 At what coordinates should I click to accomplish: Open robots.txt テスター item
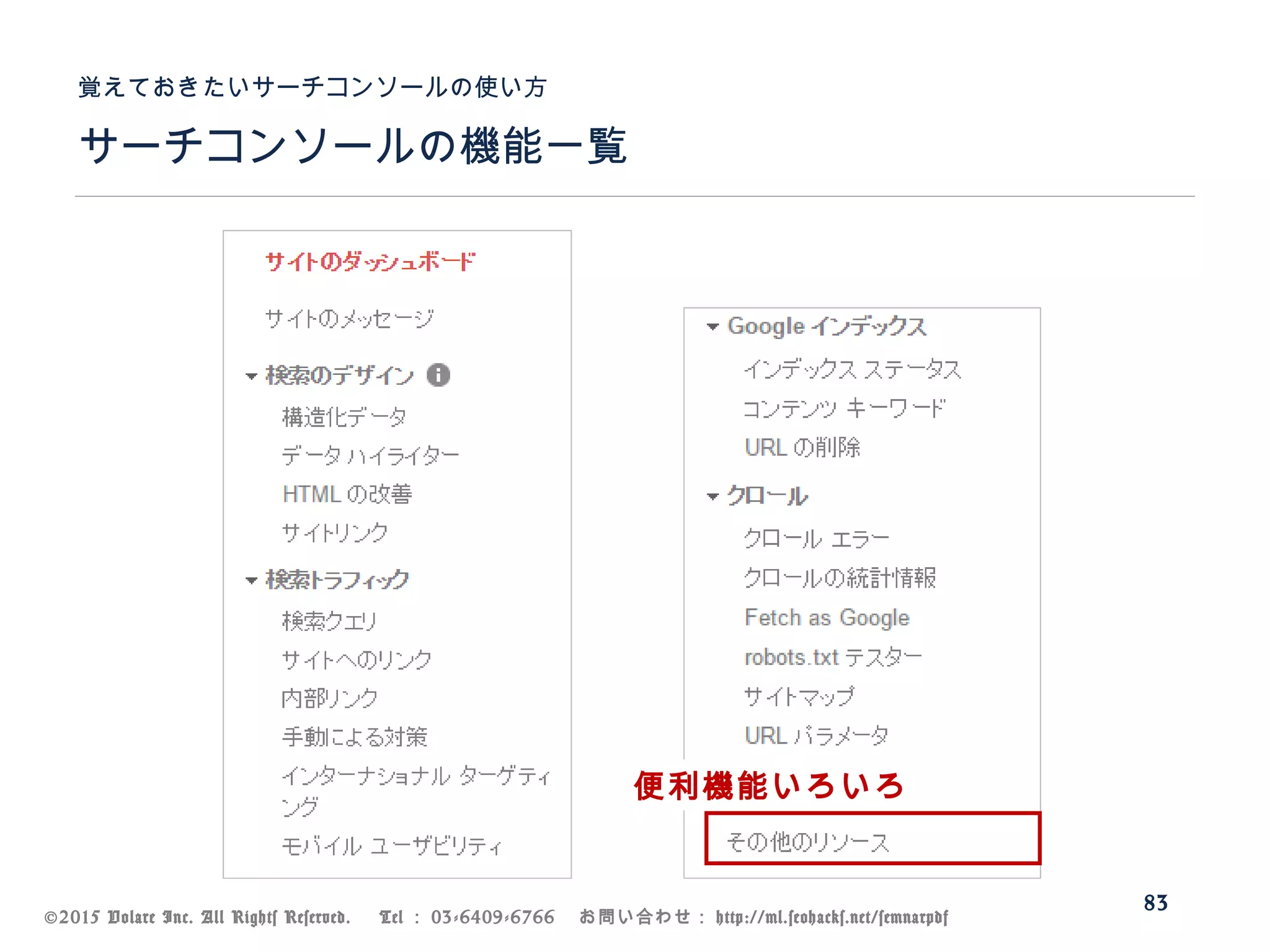pyautogui.click(x=833, y=657)
